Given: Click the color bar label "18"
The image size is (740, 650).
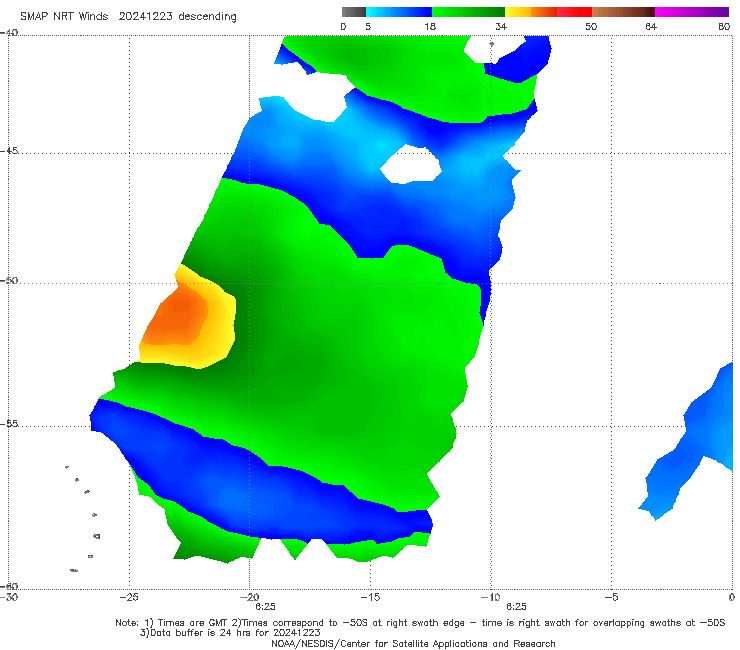Looking at the screenshot, I should 430,26.
